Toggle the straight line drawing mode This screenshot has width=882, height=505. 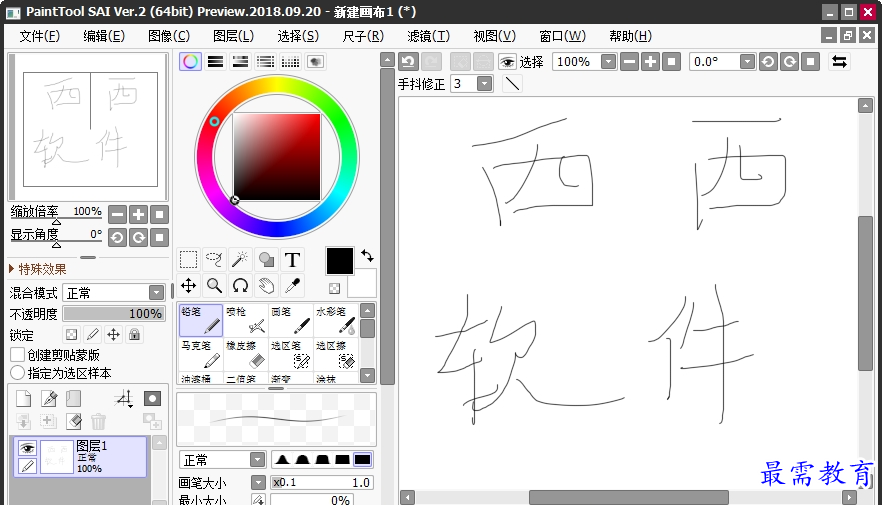click(511, 84)
